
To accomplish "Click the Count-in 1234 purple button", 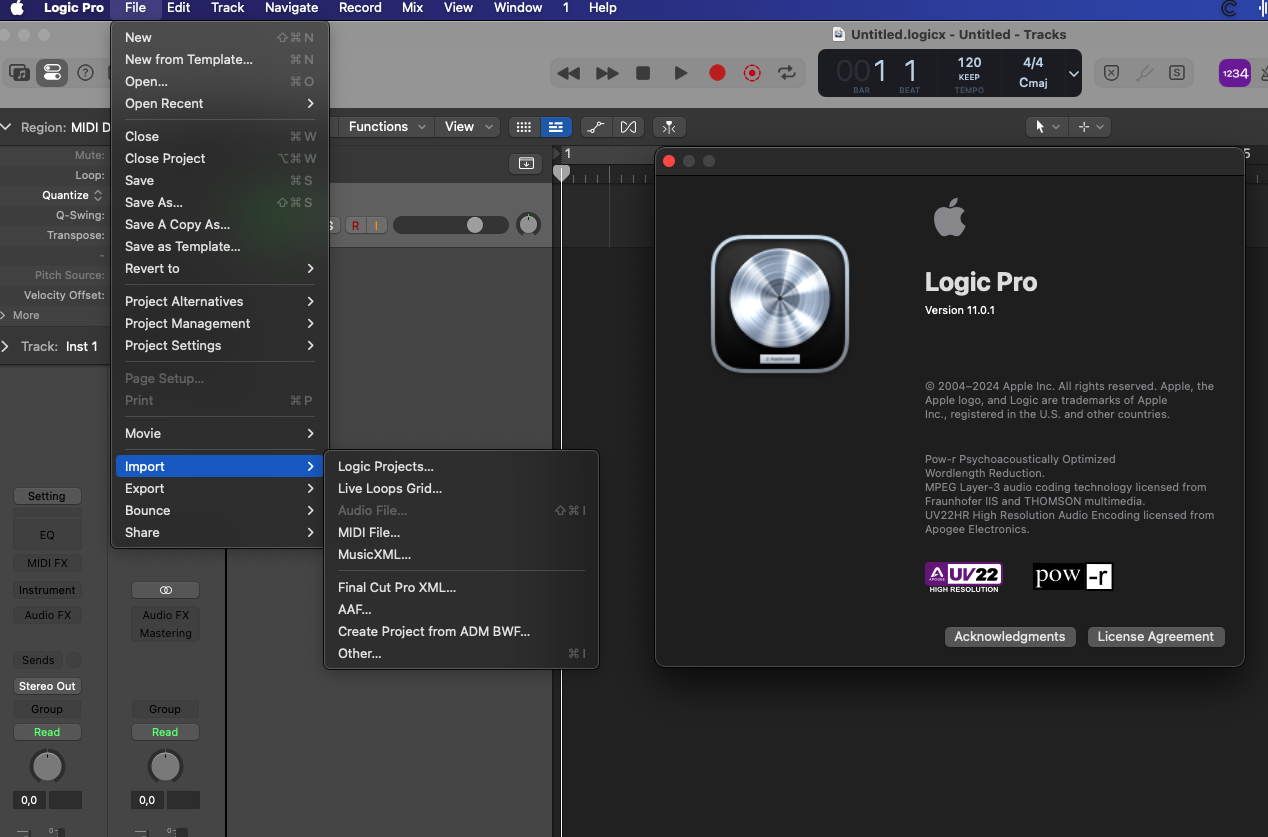I will point(1234,73).
